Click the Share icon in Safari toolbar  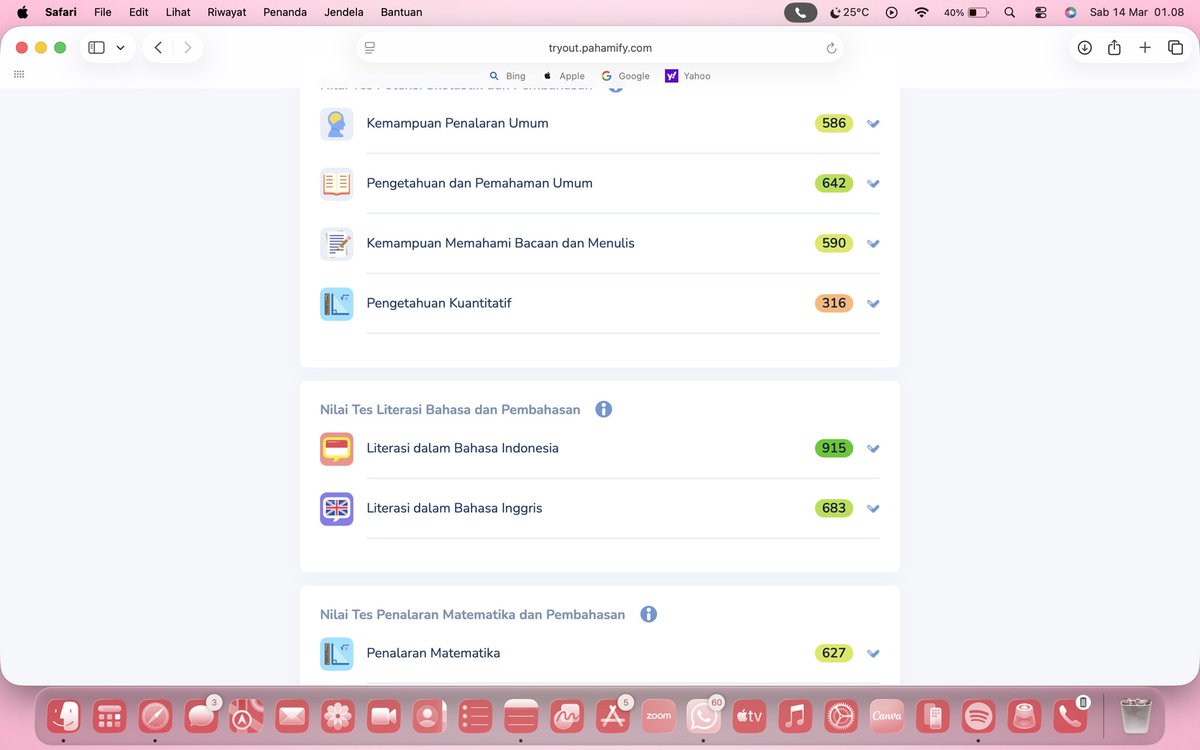1114,47
